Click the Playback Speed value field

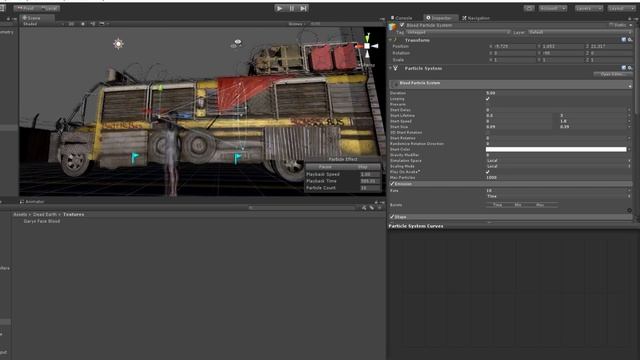click(370, 174)
